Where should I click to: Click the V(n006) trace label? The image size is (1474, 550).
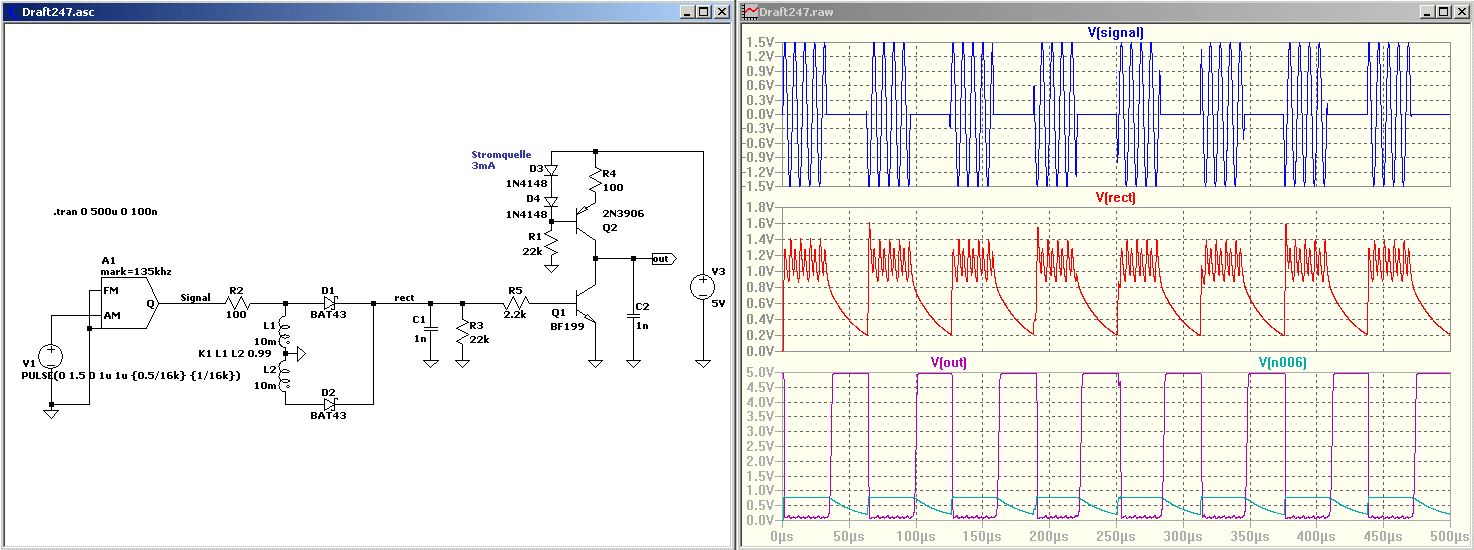[x=1282, y=362]
